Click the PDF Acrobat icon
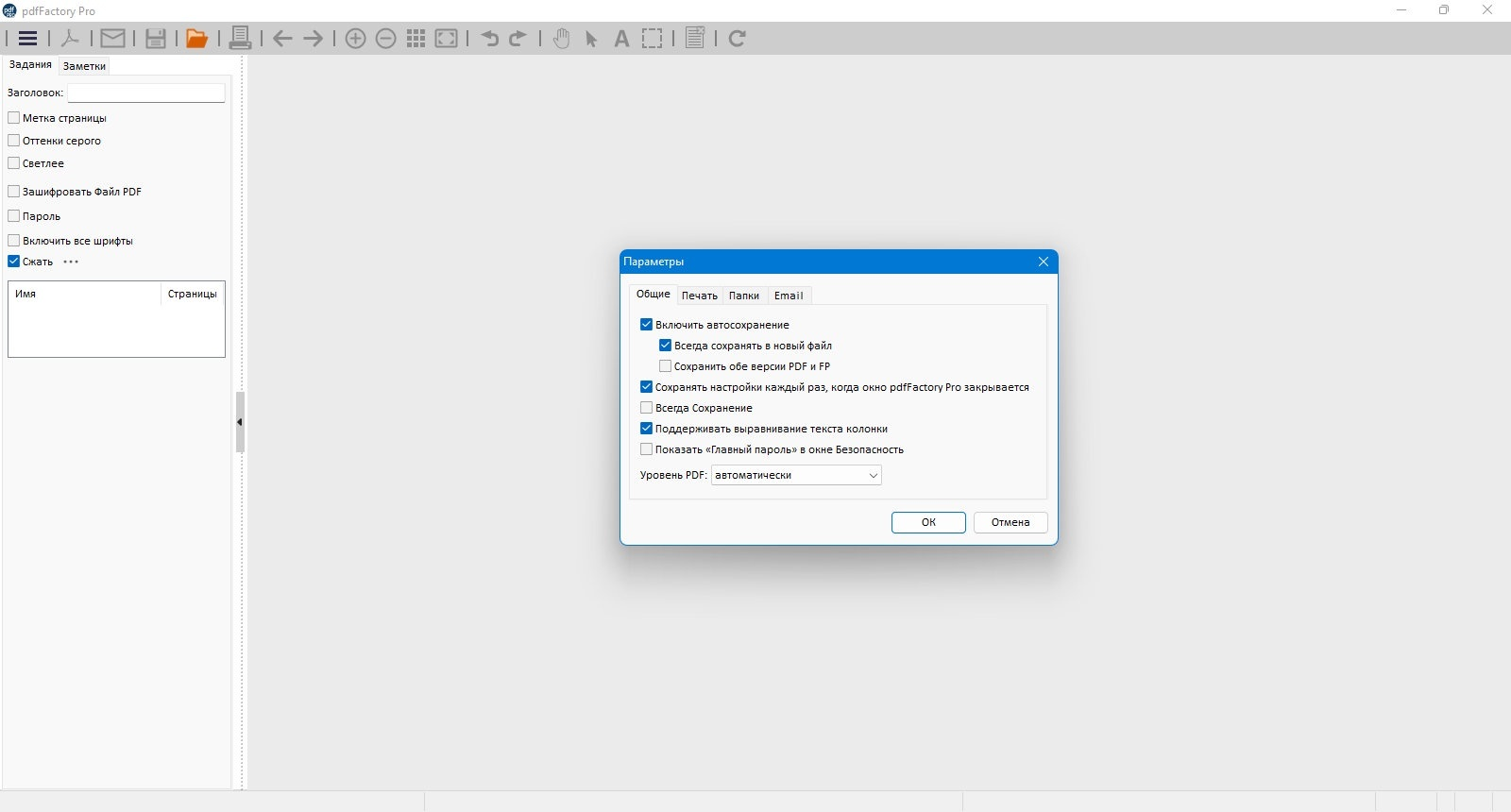The height and width of the screenshot is (812, 1511). pyautogui.click(x=70, y=39)
